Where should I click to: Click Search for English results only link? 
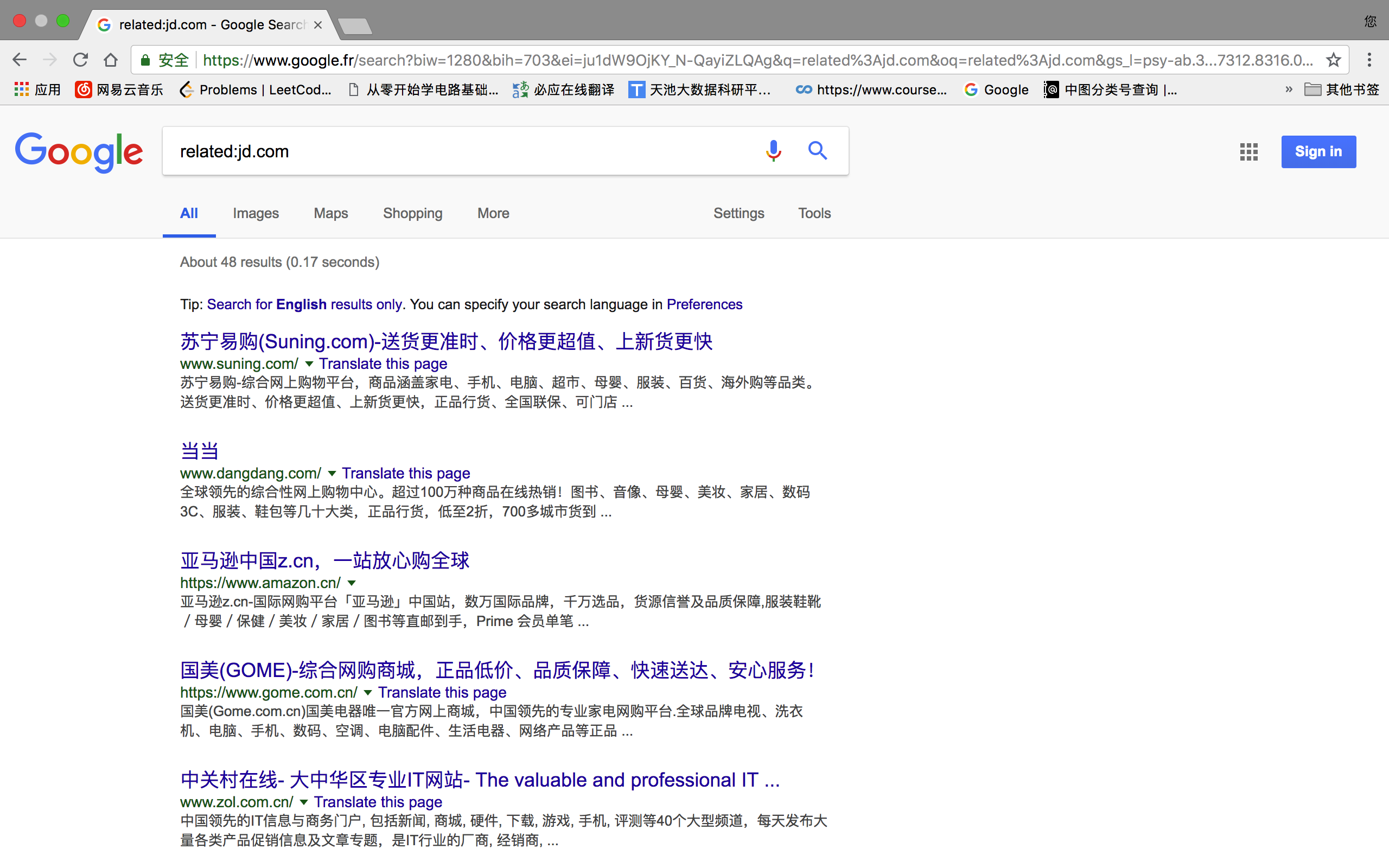pyautogui.click(x=304, y=304)
